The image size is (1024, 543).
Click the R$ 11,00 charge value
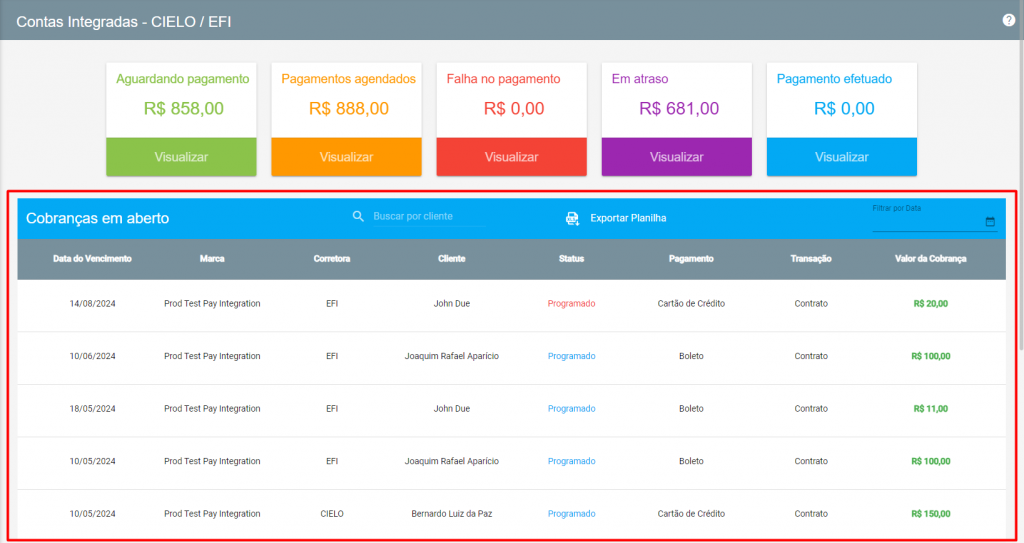click(x=931, y=409)
